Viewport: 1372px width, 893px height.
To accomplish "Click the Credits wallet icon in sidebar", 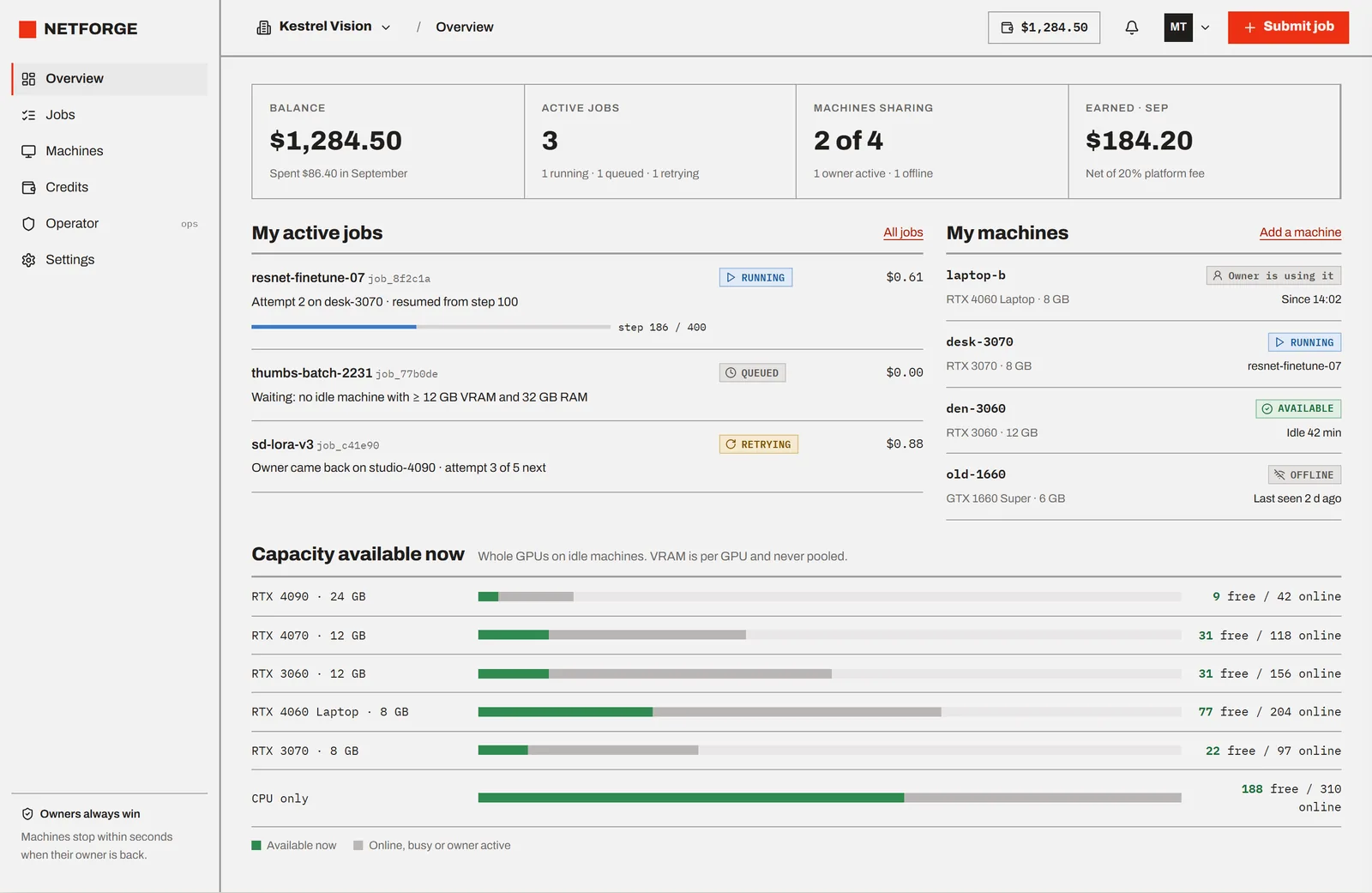I will (x=28, y=187).
